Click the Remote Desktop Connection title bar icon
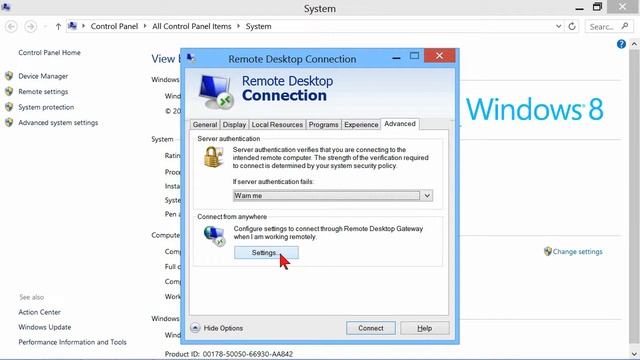Viewport: 640px width, 360px height. (191, 58)
